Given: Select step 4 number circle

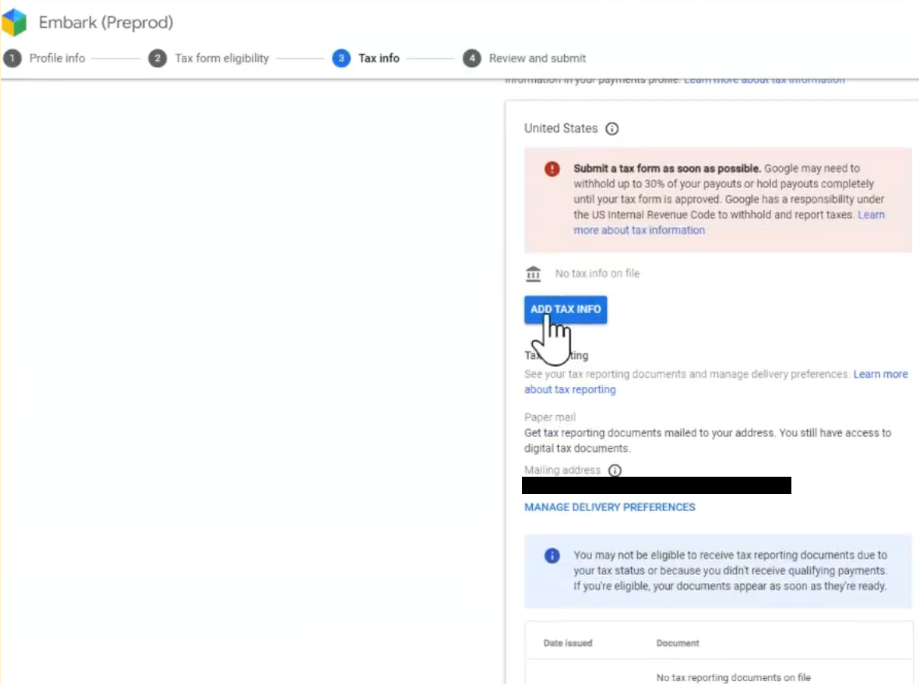Looking at the screenshot, I should tap(472, 59).
